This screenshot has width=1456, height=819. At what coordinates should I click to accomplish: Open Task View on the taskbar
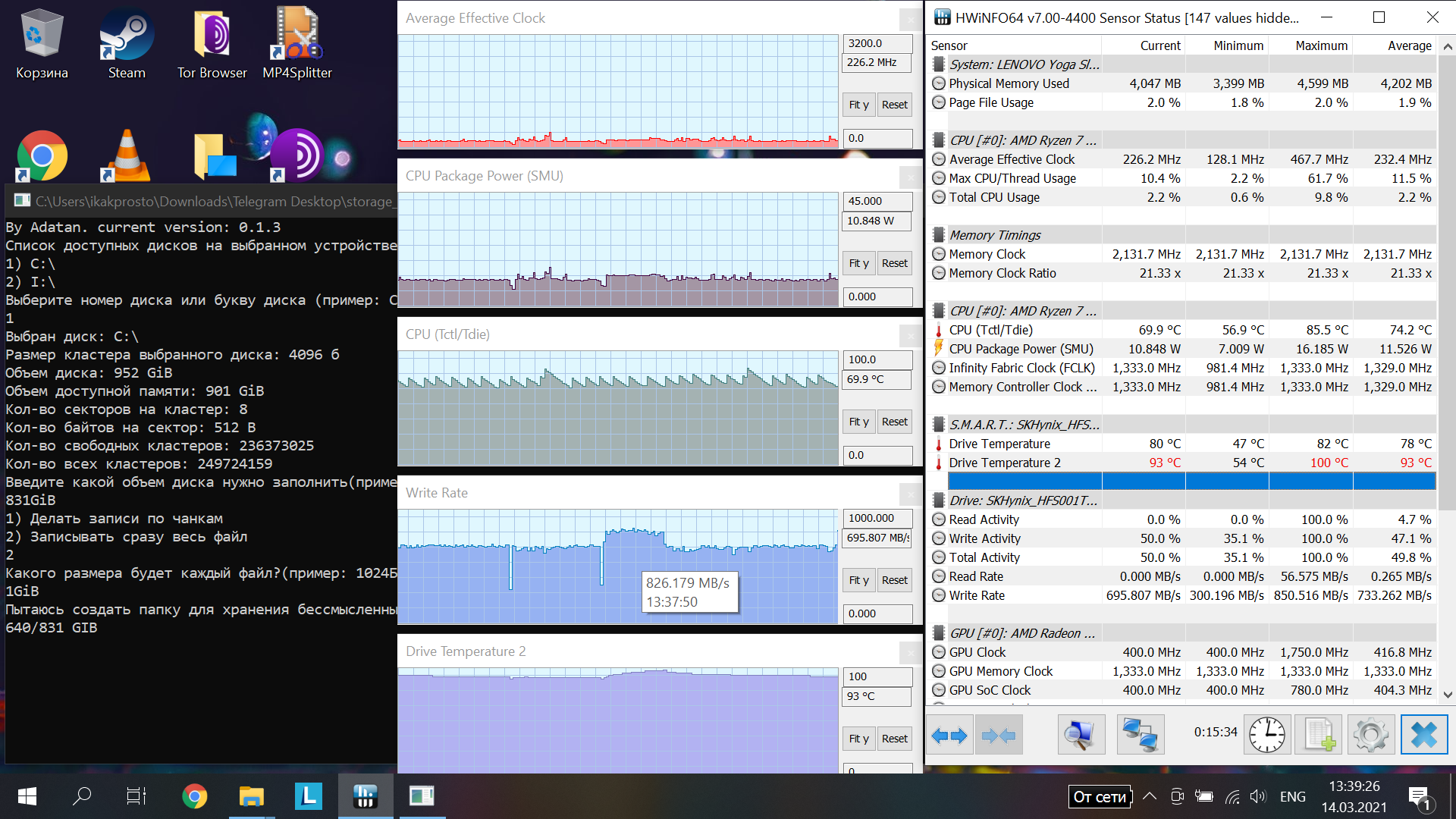click(136, 796)
